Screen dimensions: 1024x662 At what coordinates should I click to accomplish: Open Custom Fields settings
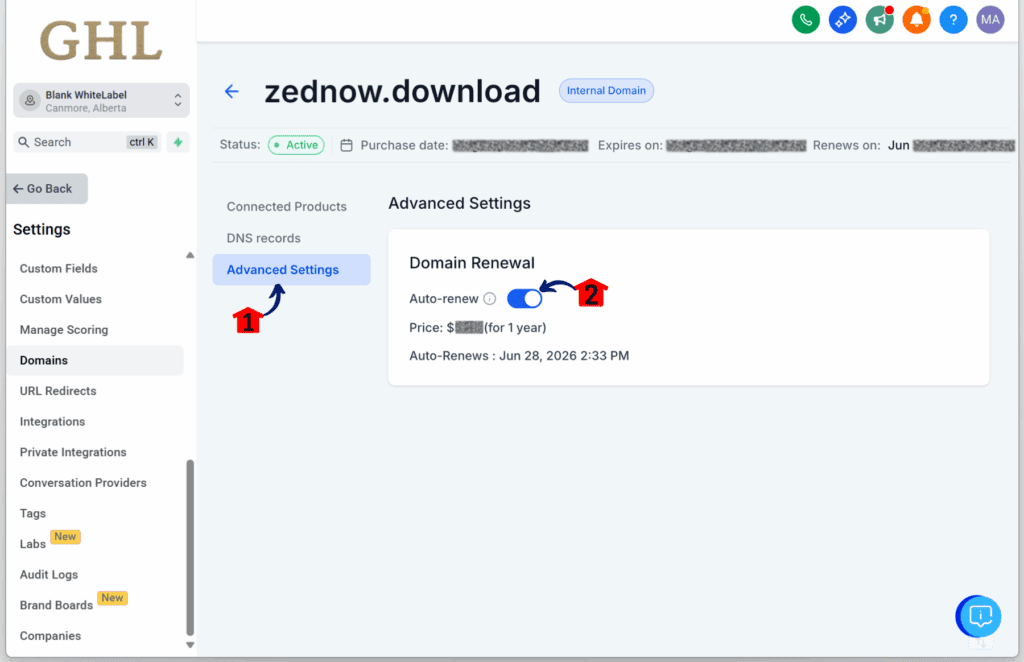[x=58, y=268]
